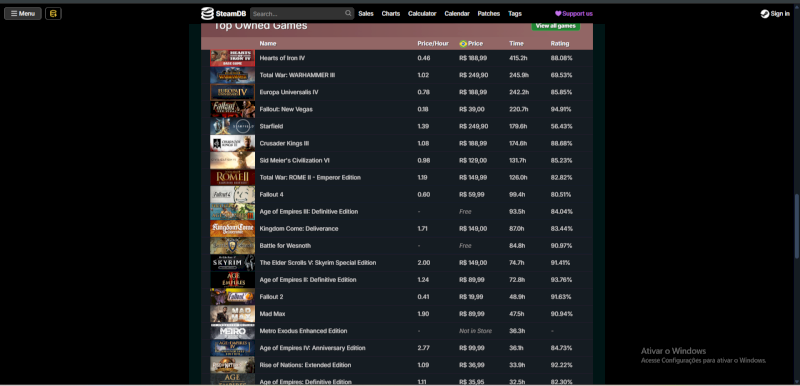Sort by the Name column header
Viewport: 800px width, 386px height.
tap(268, 43)
